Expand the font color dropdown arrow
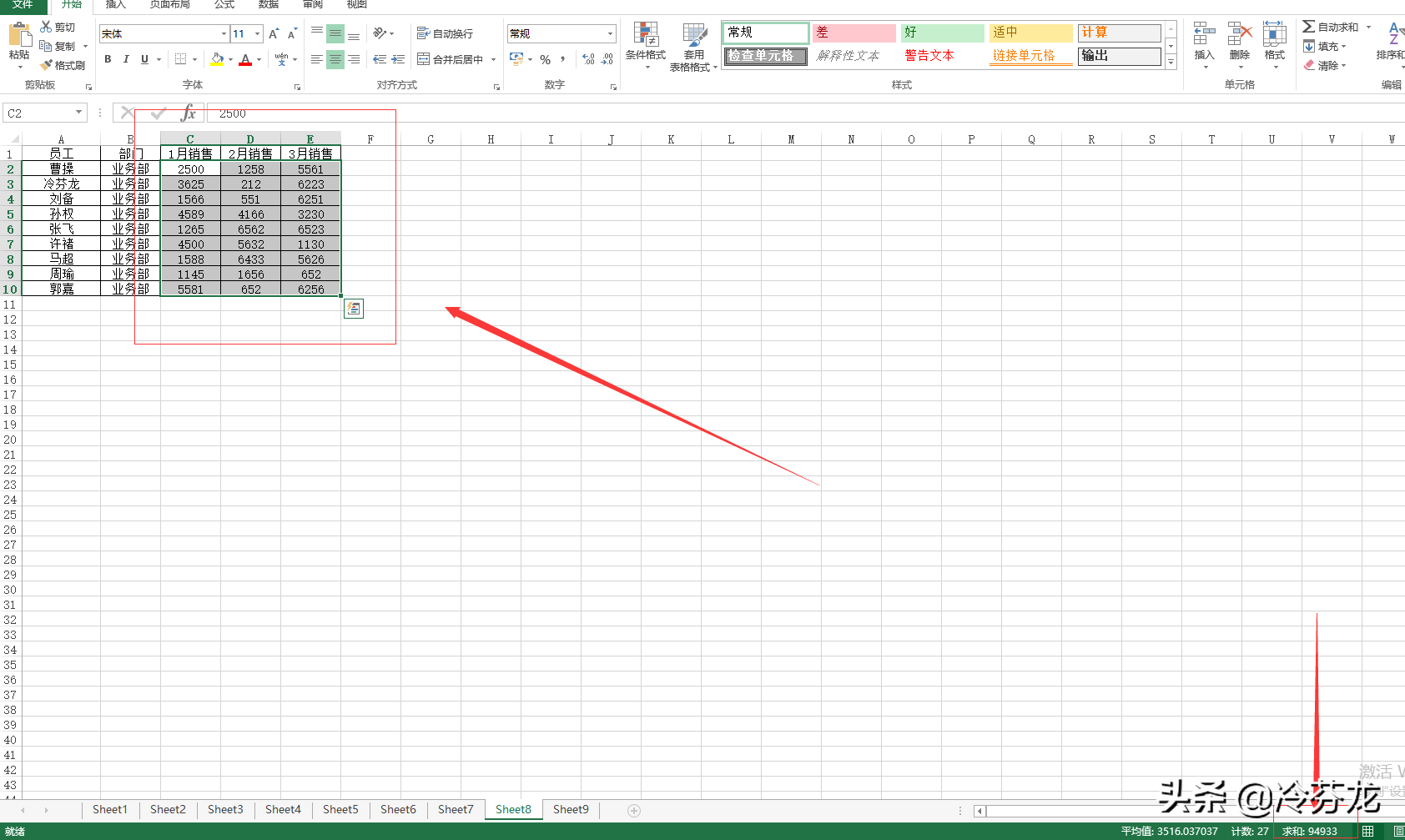Viewport: 1405px width, 840px height. tap(259, 59)
